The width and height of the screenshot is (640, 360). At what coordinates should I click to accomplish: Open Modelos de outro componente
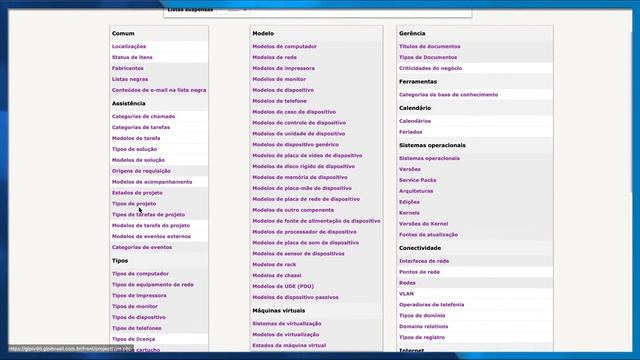(293, 210)
